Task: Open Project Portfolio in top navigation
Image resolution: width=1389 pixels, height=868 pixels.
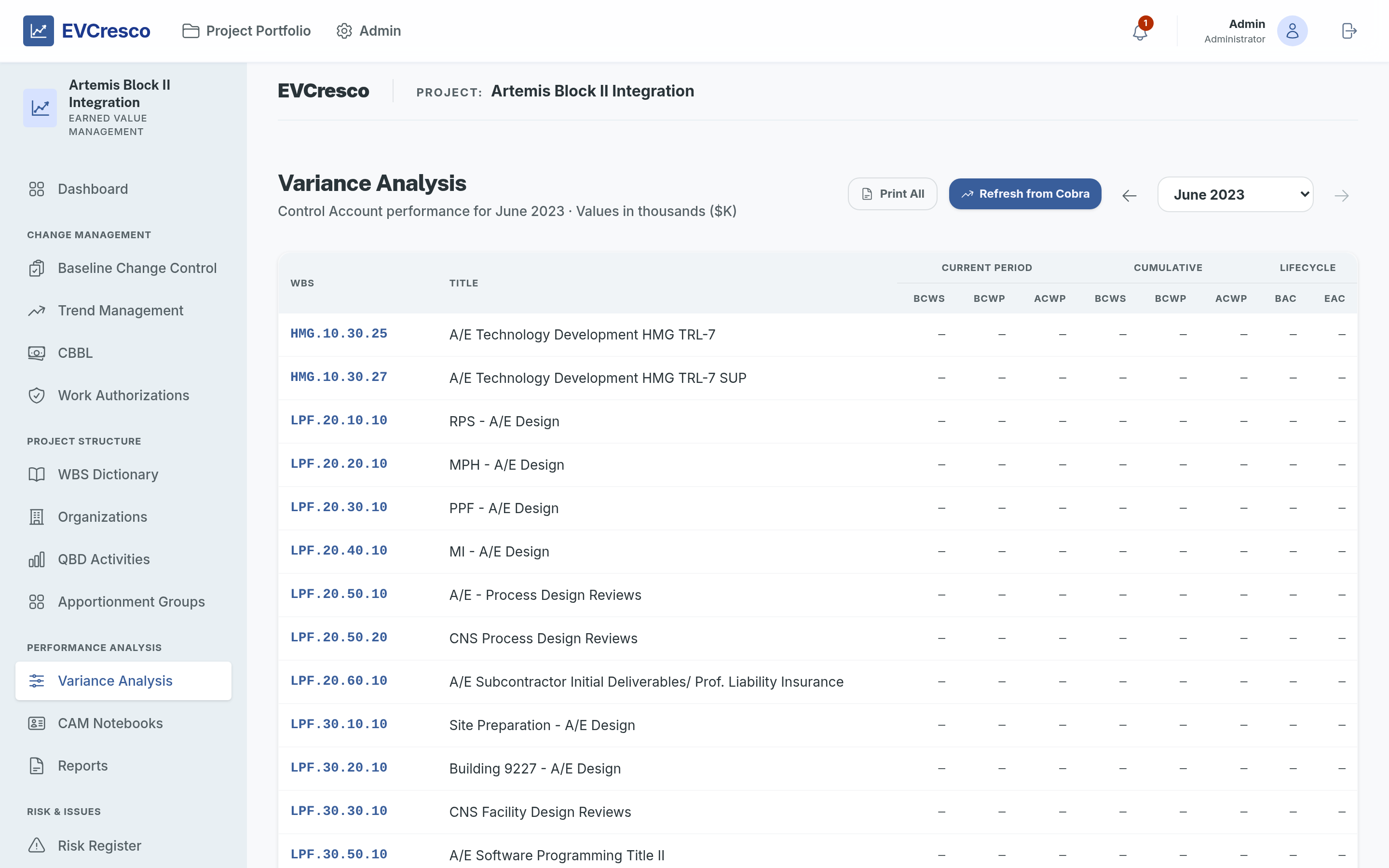Action: coord(246,31)
